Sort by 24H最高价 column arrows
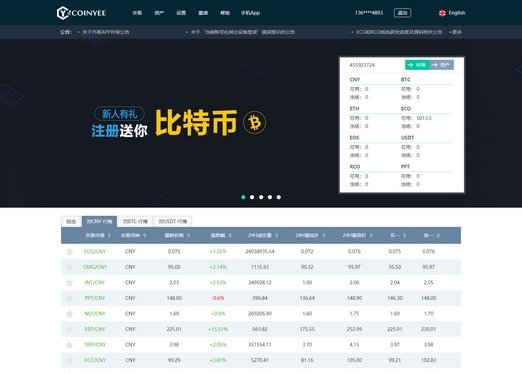Image resolution: width=522 pixels, height=373 pixels. coord(371,236)
